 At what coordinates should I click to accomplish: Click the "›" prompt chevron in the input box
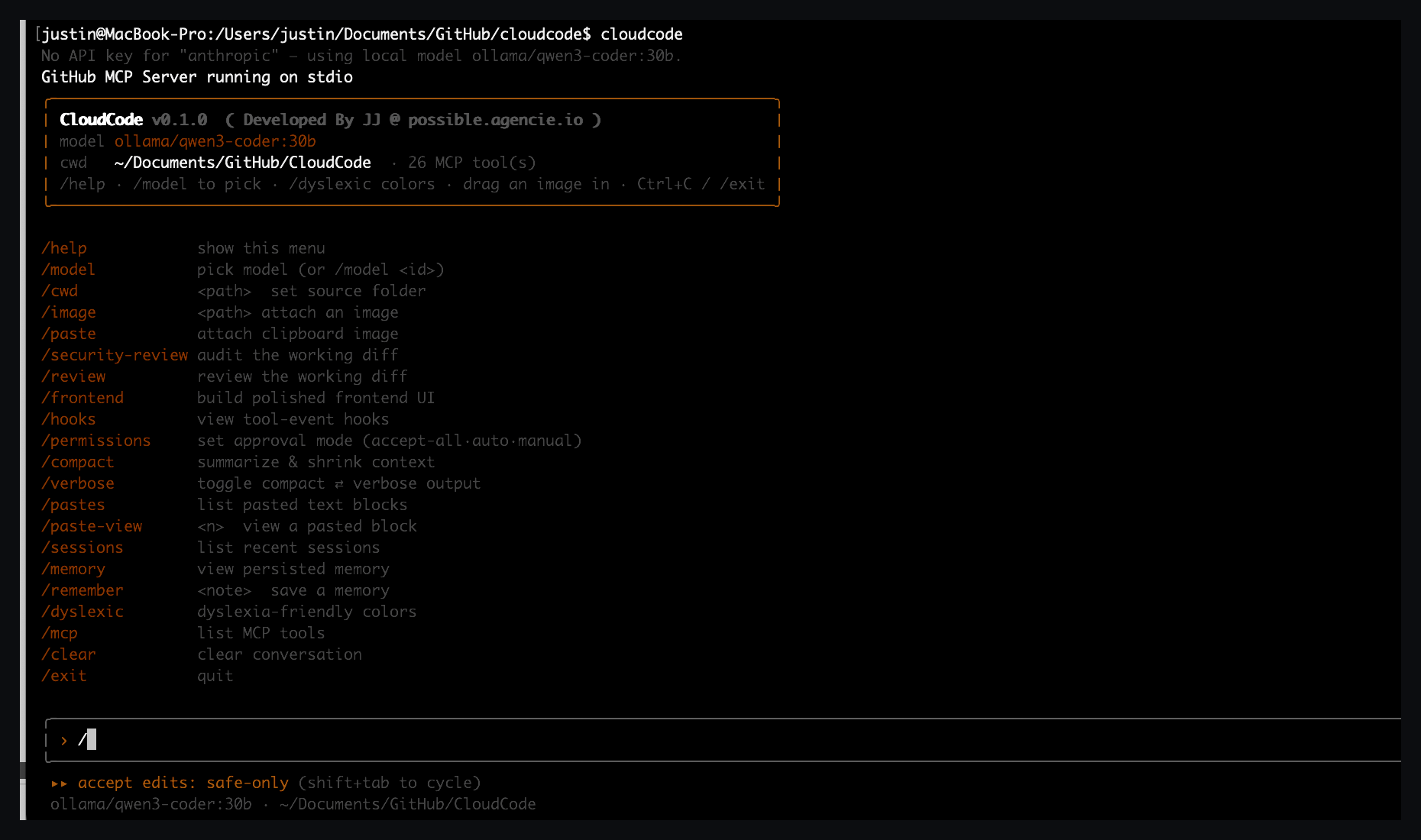[64, 740]
